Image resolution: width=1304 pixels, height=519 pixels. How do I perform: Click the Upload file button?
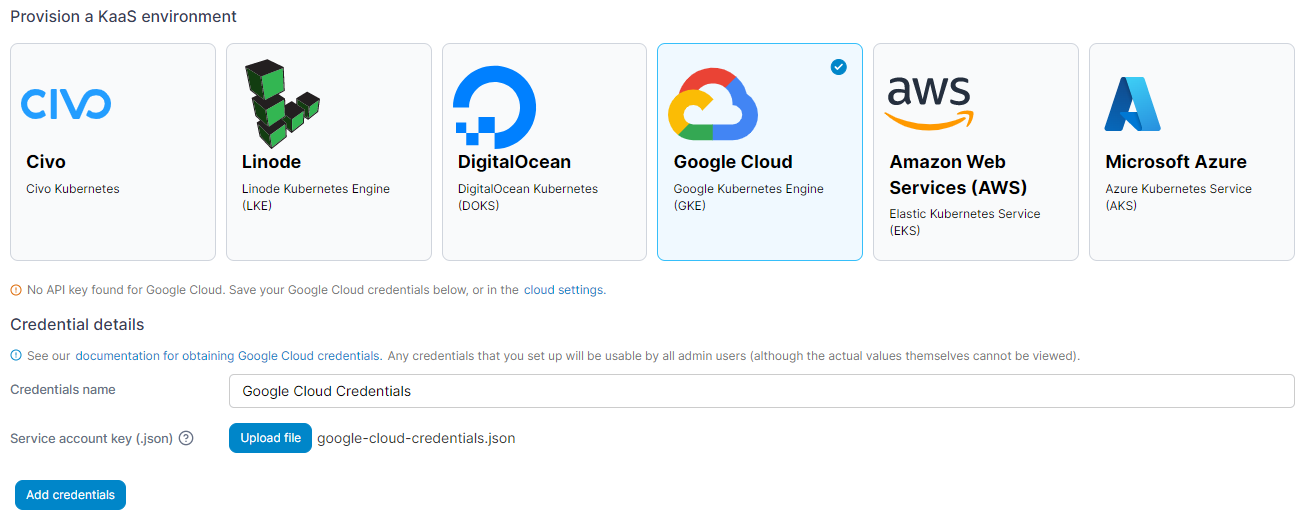click(x=270, y=438)
